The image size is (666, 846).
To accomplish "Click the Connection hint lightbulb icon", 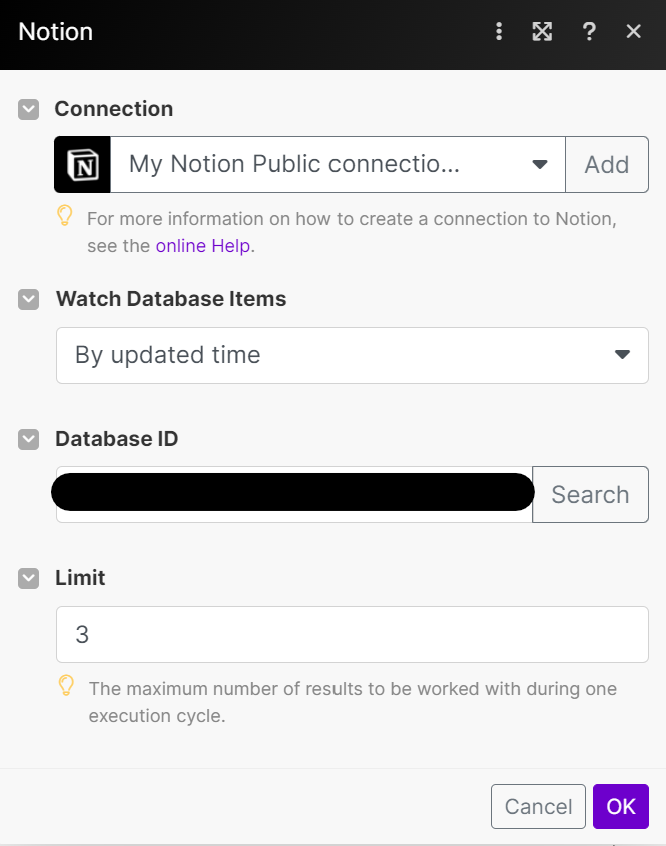I will 65,215.
